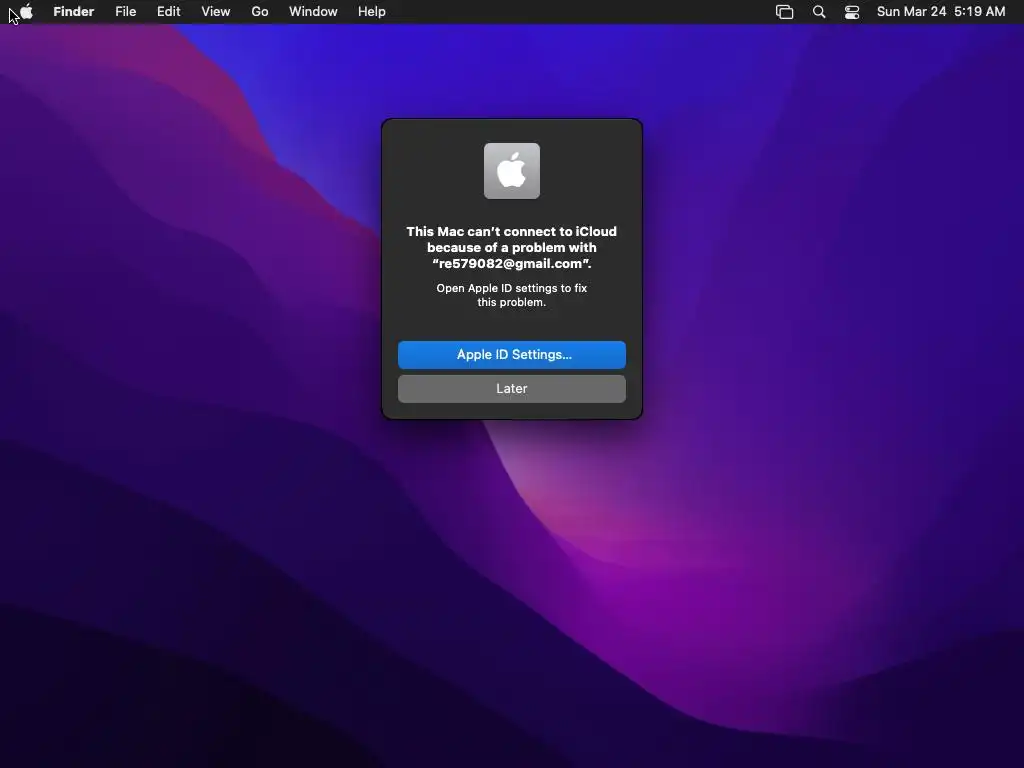Open the View menu
Image resolution: width=1024 pixels, height=768 pixels.
click(216, 12)
